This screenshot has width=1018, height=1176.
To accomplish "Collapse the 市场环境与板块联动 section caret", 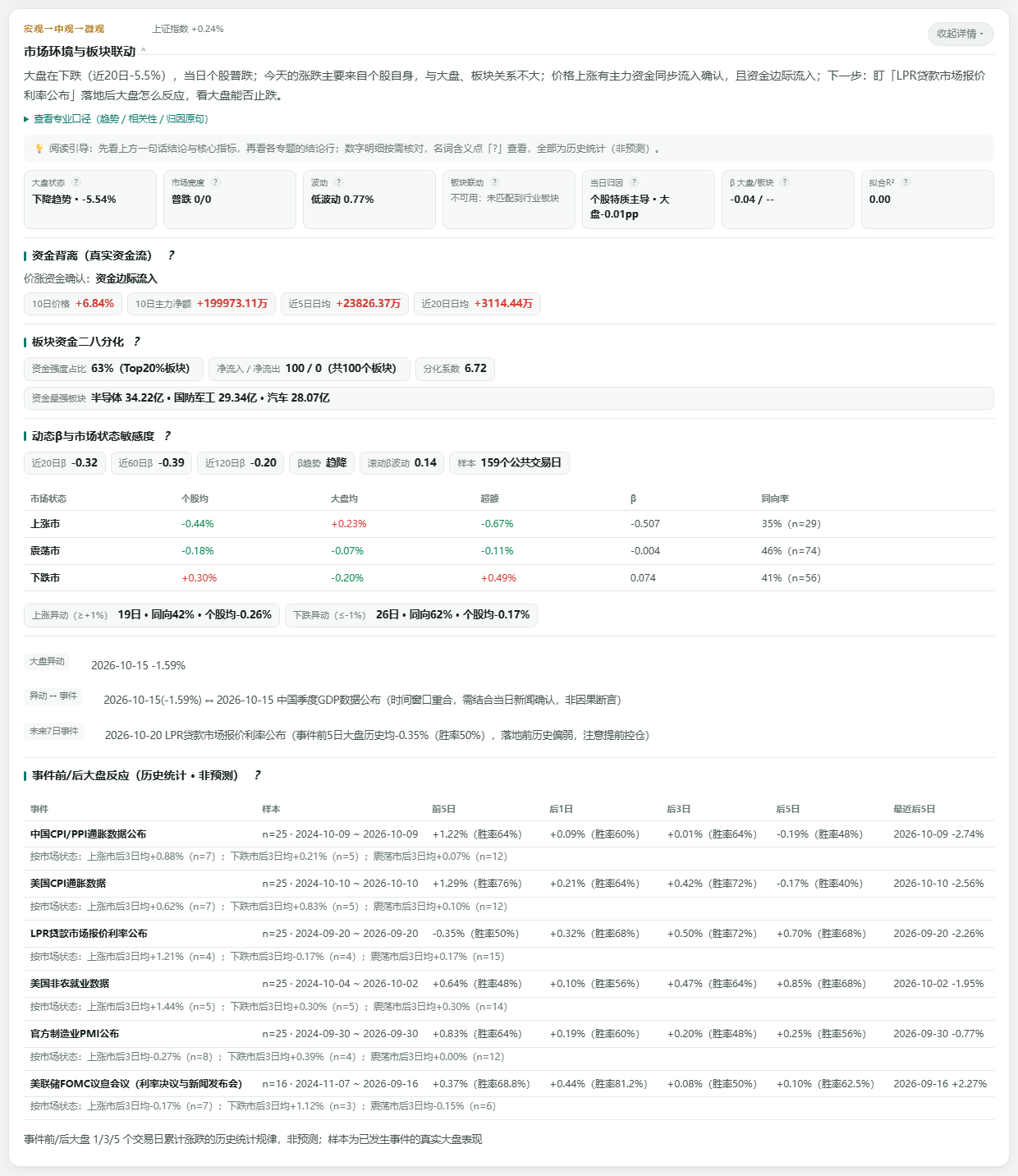I will pos(144,51).
